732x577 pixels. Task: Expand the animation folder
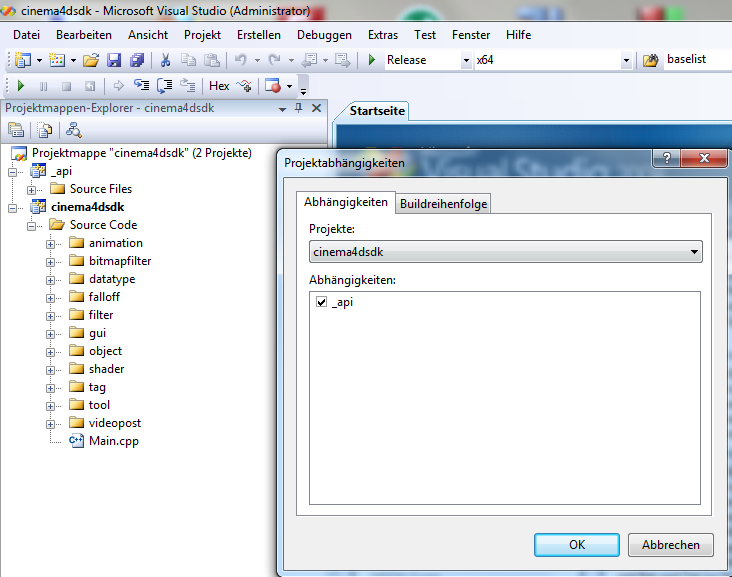click(x=50, y=244)
